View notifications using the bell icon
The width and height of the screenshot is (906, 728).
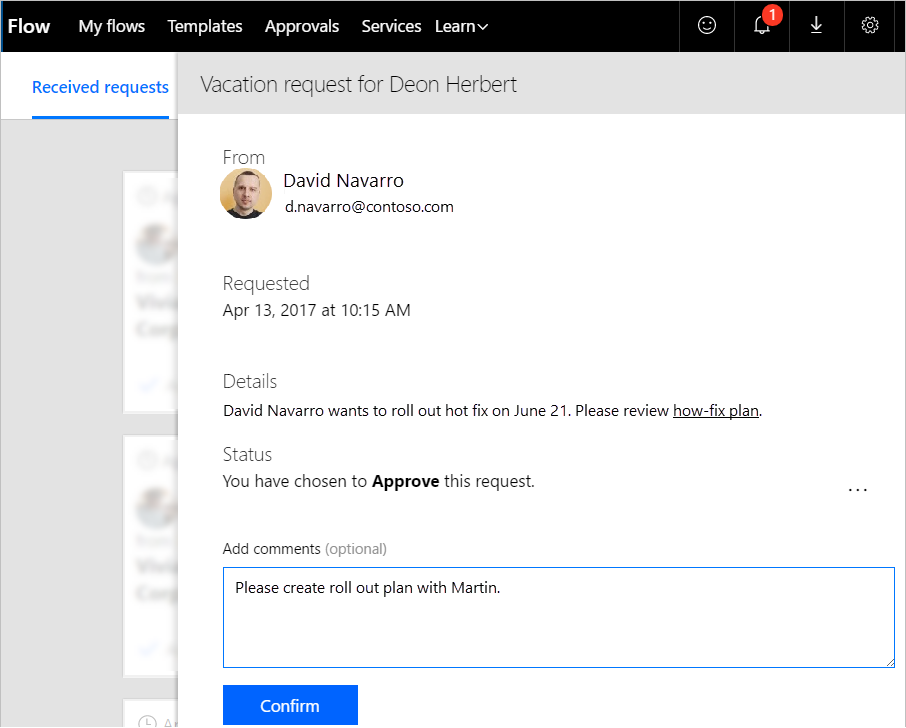pyautogui.click(x=761, y=28)
